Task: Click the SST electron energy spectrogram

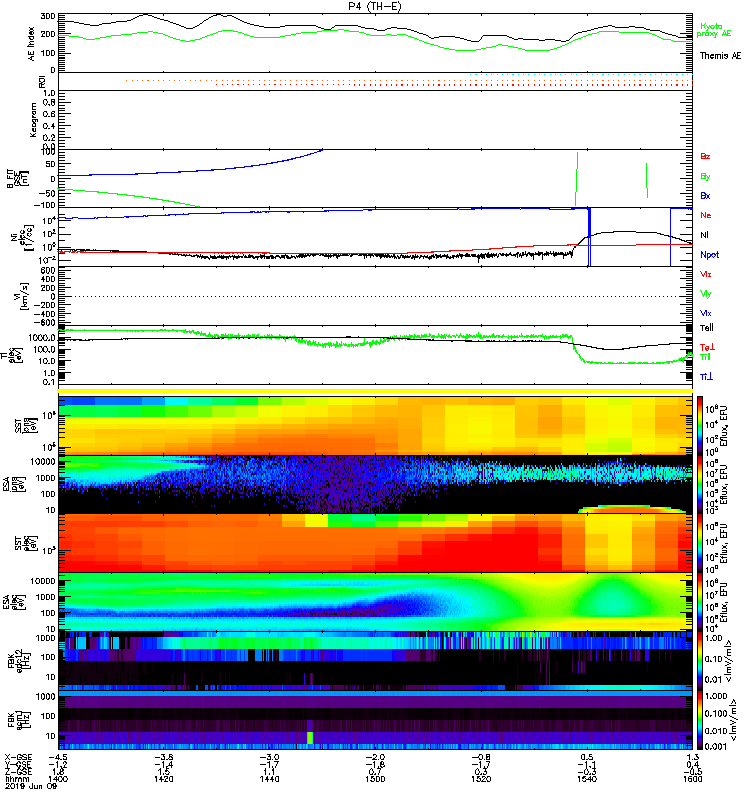Action: (x=376, y=543)
